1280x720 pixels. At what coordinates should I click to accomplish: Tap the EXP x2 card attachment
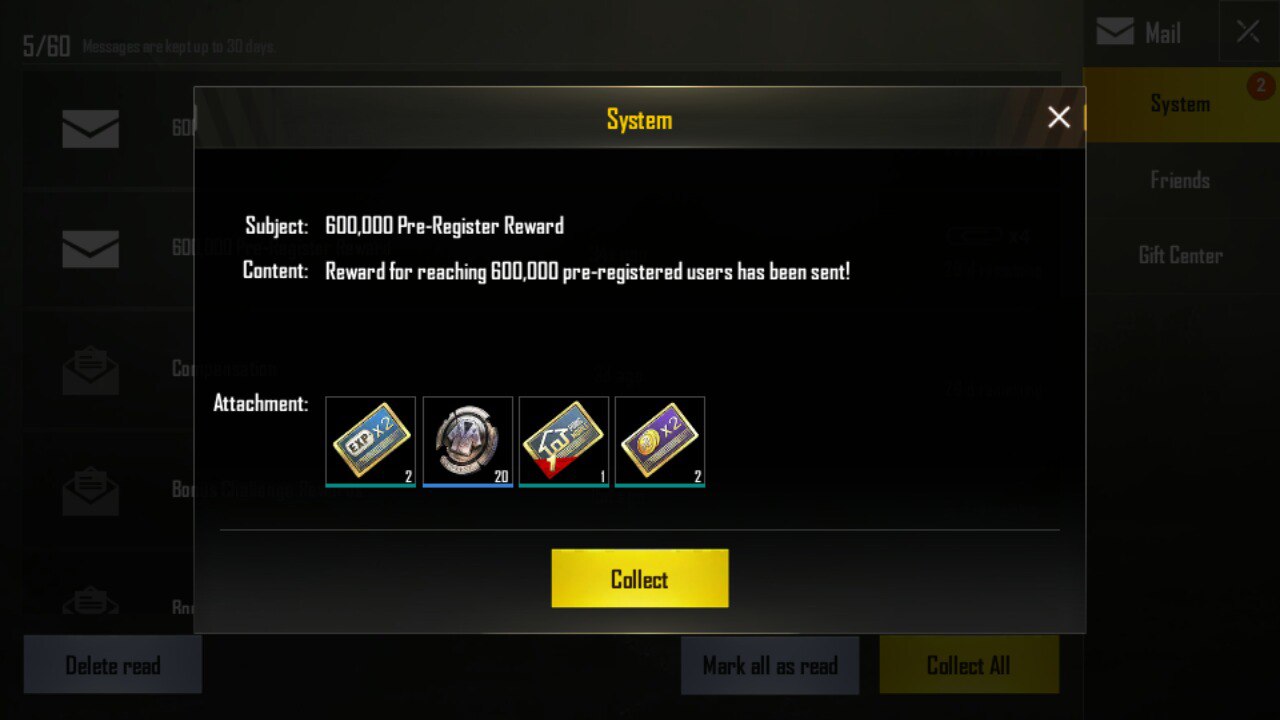(370, 441)
